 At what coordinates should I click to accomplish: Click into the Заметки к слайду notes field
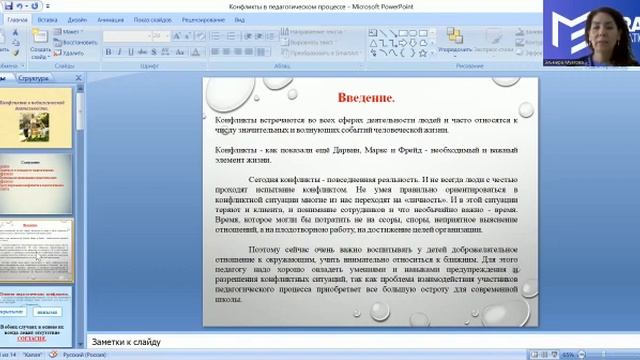click(363, 342)
